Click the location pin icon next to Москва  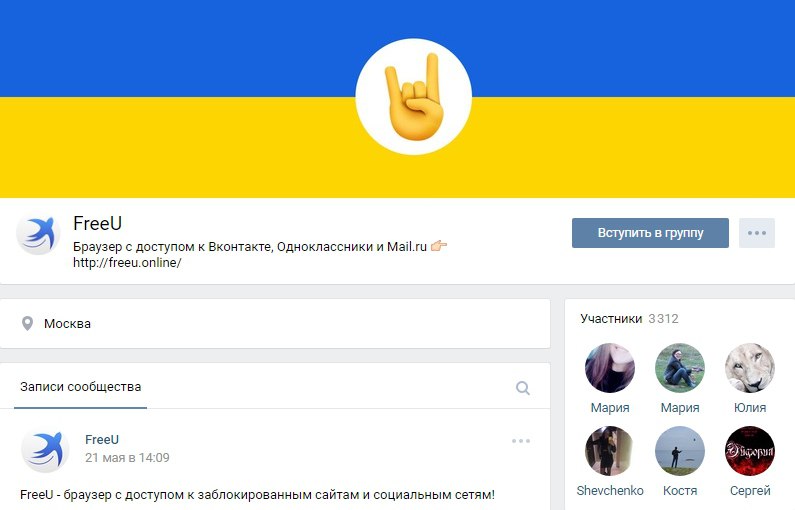(27, 323)
